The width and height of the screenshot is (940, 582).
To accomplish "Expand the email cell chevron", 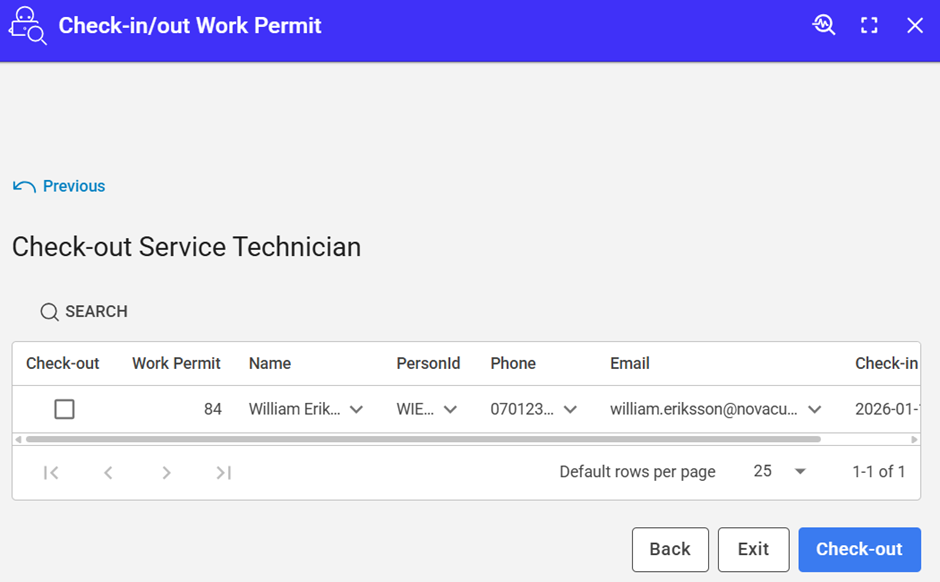I will [x=815, y=409].
